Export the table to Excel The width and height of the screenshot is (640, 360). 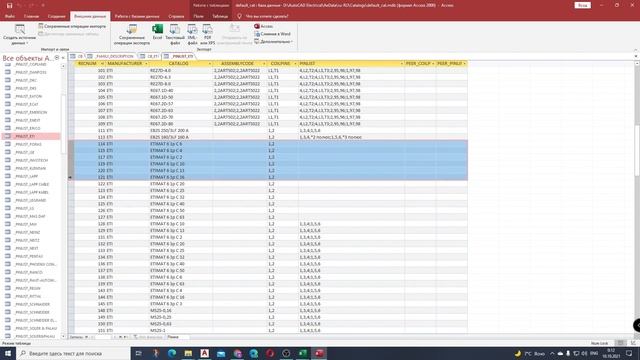coord(157,32)
